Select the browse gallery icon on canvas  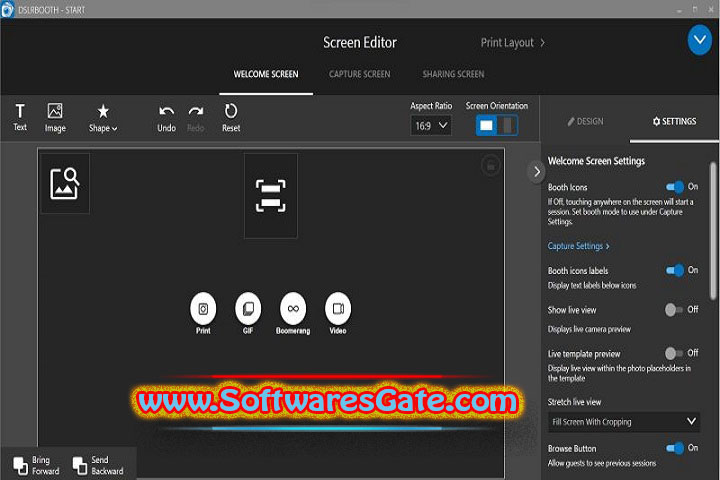(x=65, y=183)
